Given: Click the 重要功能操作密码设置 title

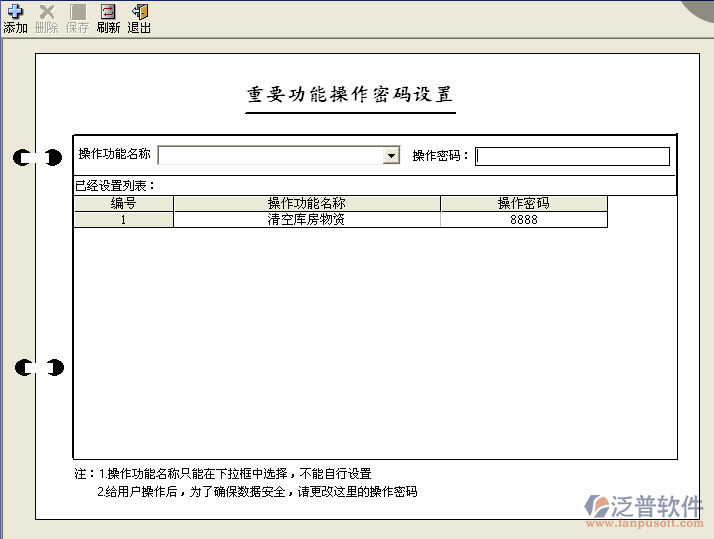Looking at the screenshot, I should [350, 95].
